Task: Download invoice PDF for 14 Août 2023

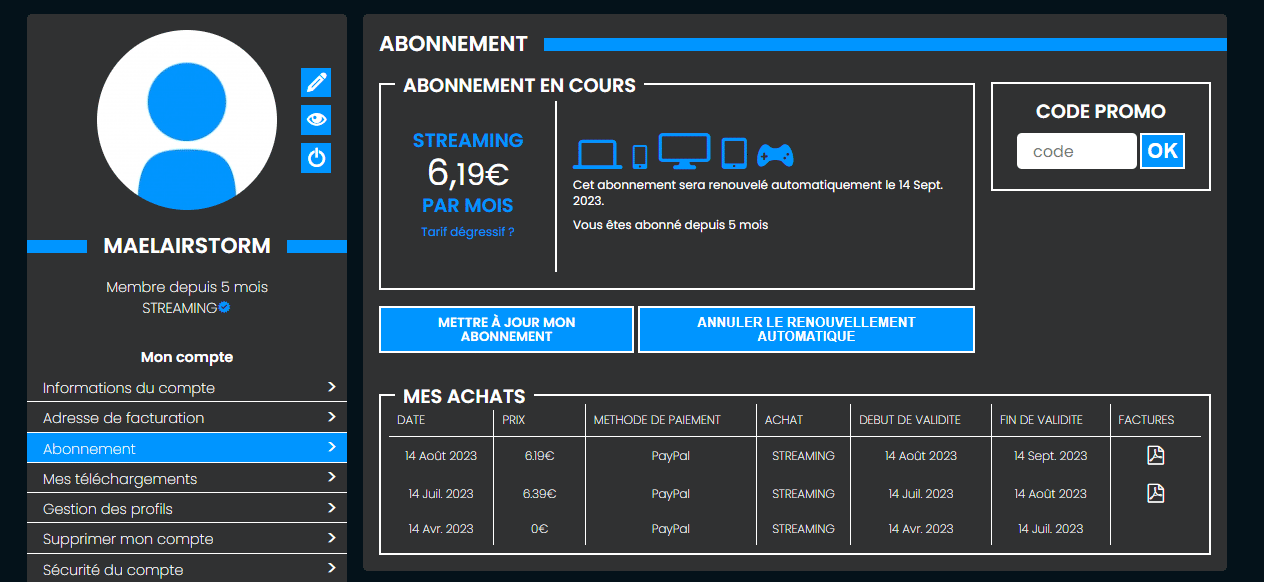Action: coord(1155,455)
